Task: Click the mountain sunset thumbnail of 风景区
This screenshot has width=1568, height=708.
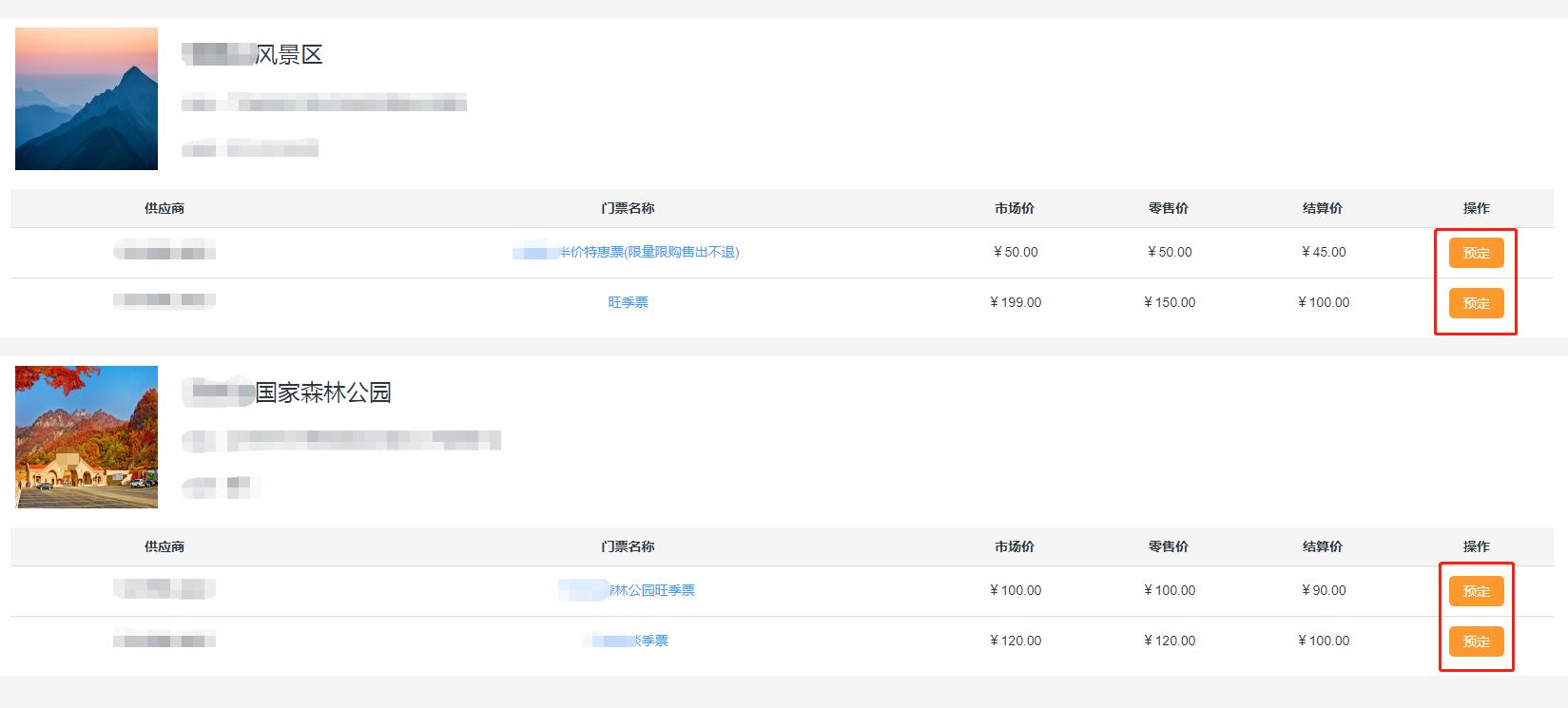Action: (x=87, y=99)
